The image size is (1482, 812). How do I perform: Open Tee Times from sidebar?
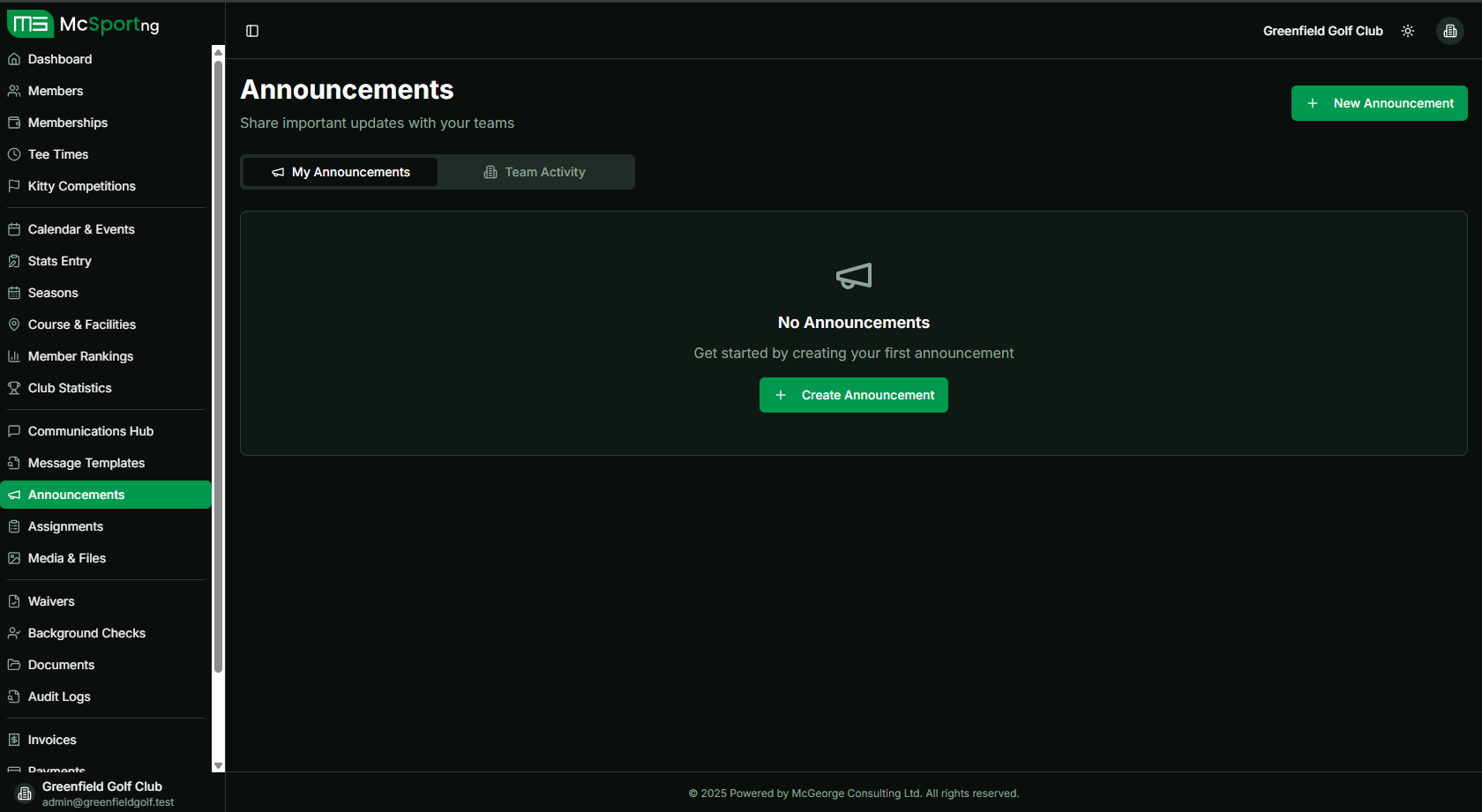(x=58, y=154)
